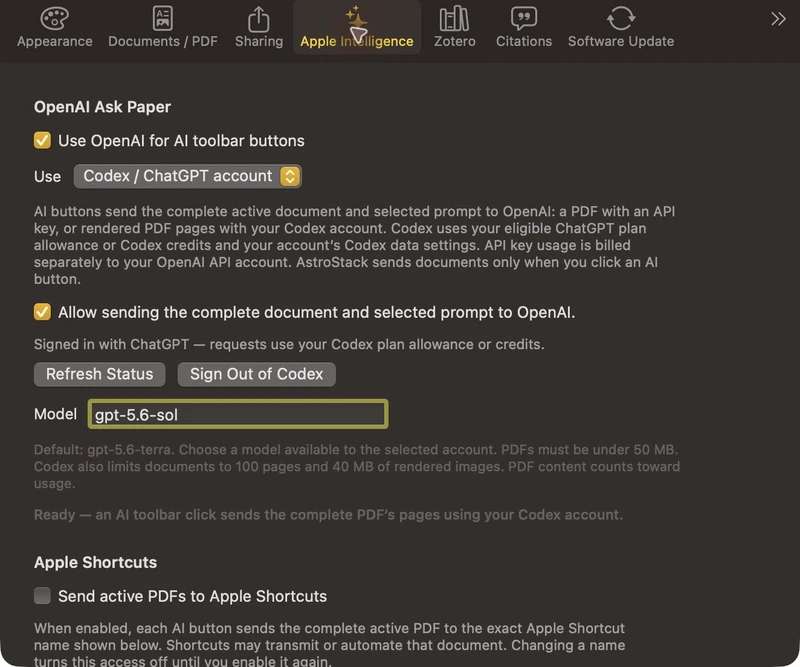Click the OpenAI Ask Paper heading
Image resolution: width=800 pixels, height=667 pixels.
102,107
